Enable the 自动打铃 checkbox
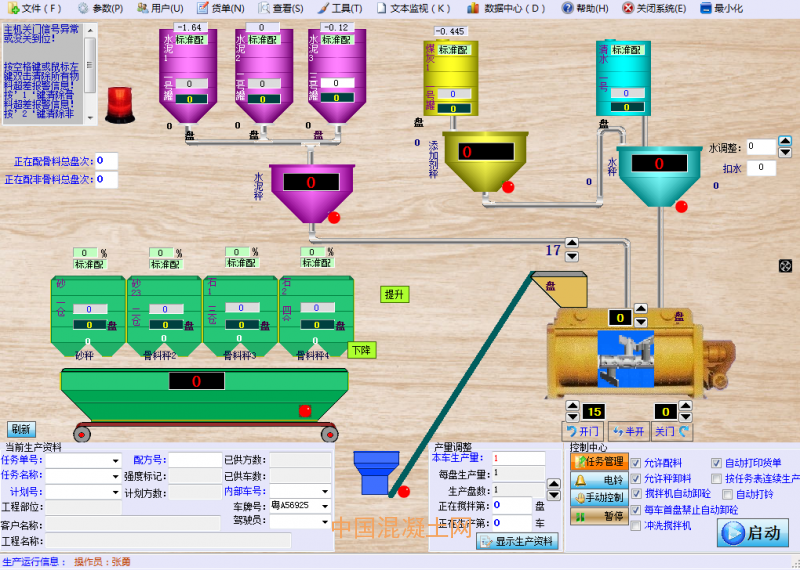The width and height of the screenshot is (800, 570). pyautogui.click(x=728, y=494)
